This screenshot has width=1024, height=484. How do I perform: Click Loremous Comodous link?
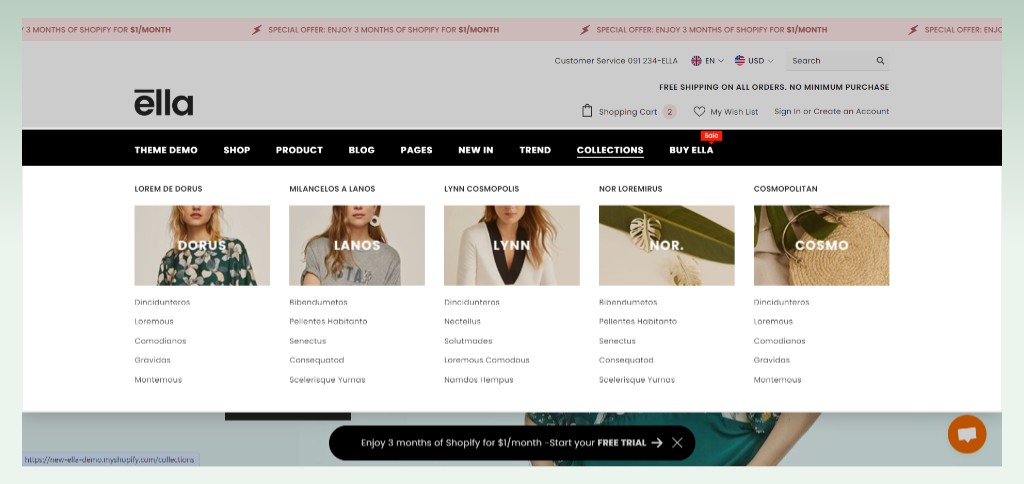tap(487, 360)
